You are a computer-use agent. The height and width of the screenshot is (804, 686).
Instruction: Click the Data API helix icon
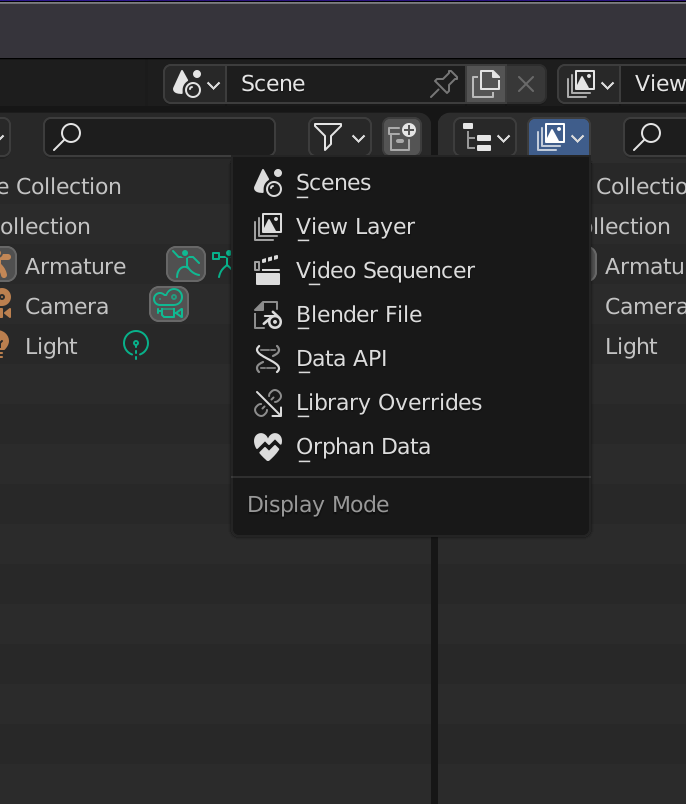pos(268,358)
